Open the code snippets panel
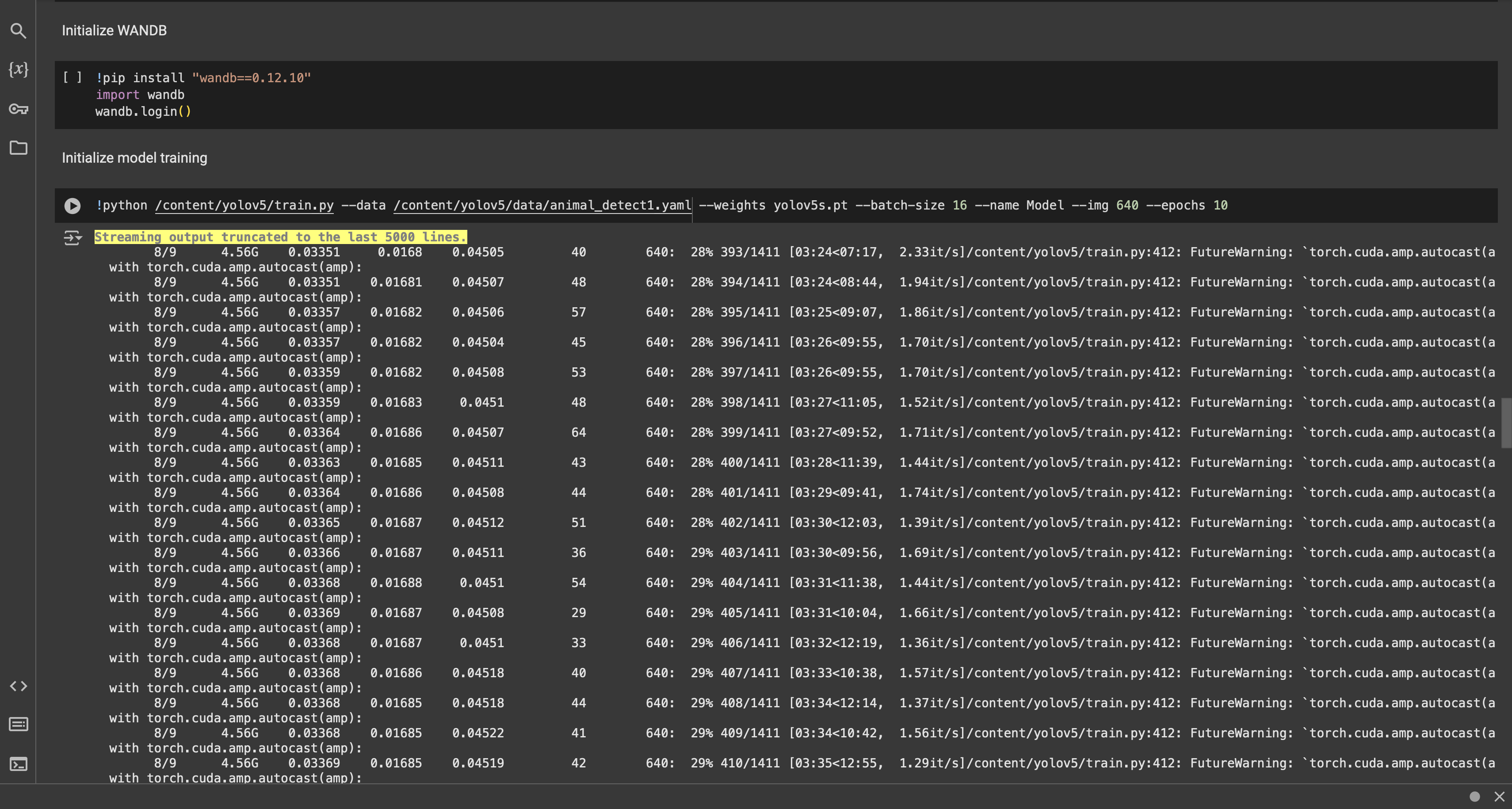The height and width of the screenshot is (809, 1512). 18,686
